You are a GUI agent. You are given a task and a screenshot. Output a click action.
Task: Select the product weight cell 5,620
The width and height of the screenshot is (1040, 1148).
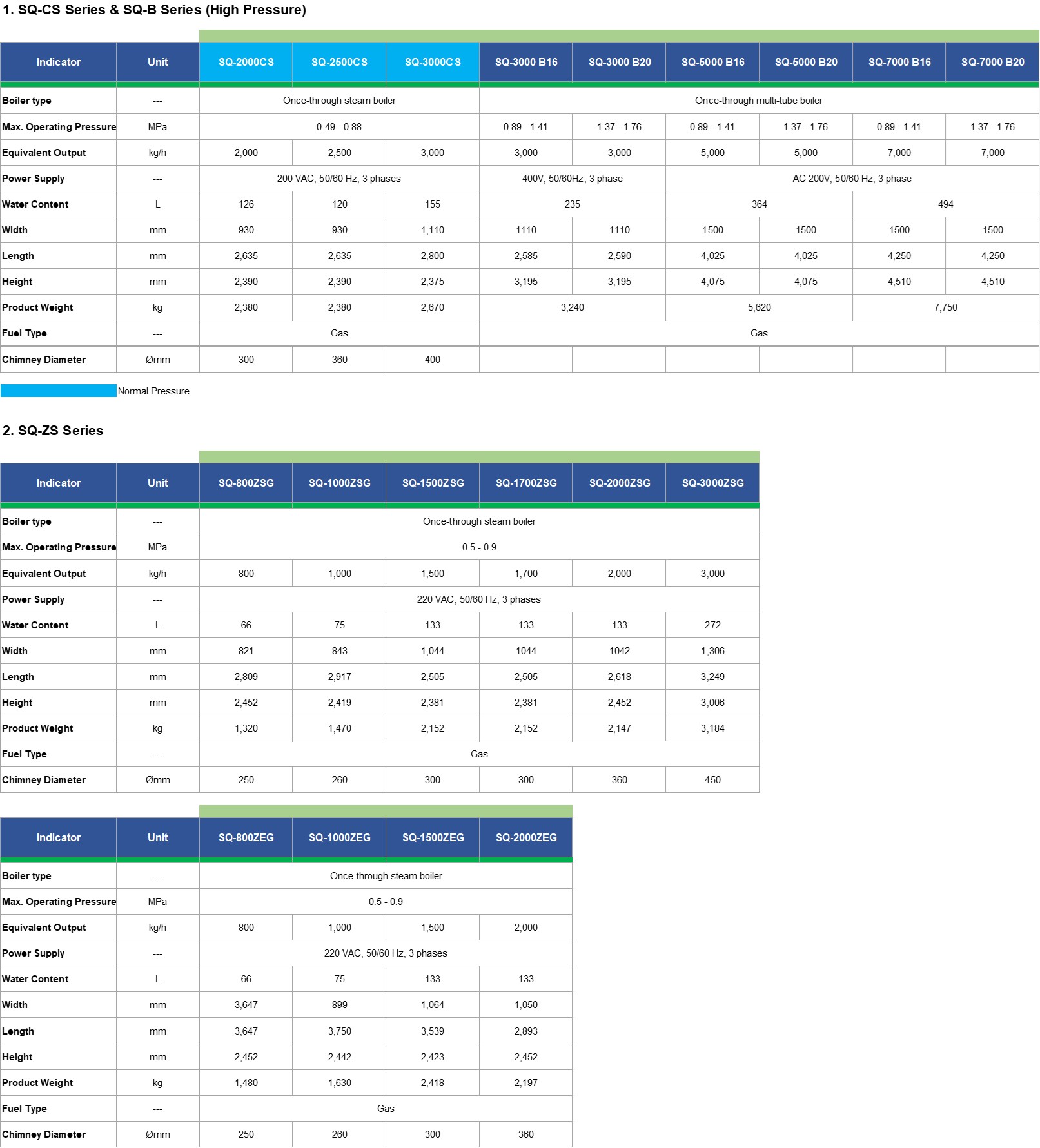click(x=759, y=307)
